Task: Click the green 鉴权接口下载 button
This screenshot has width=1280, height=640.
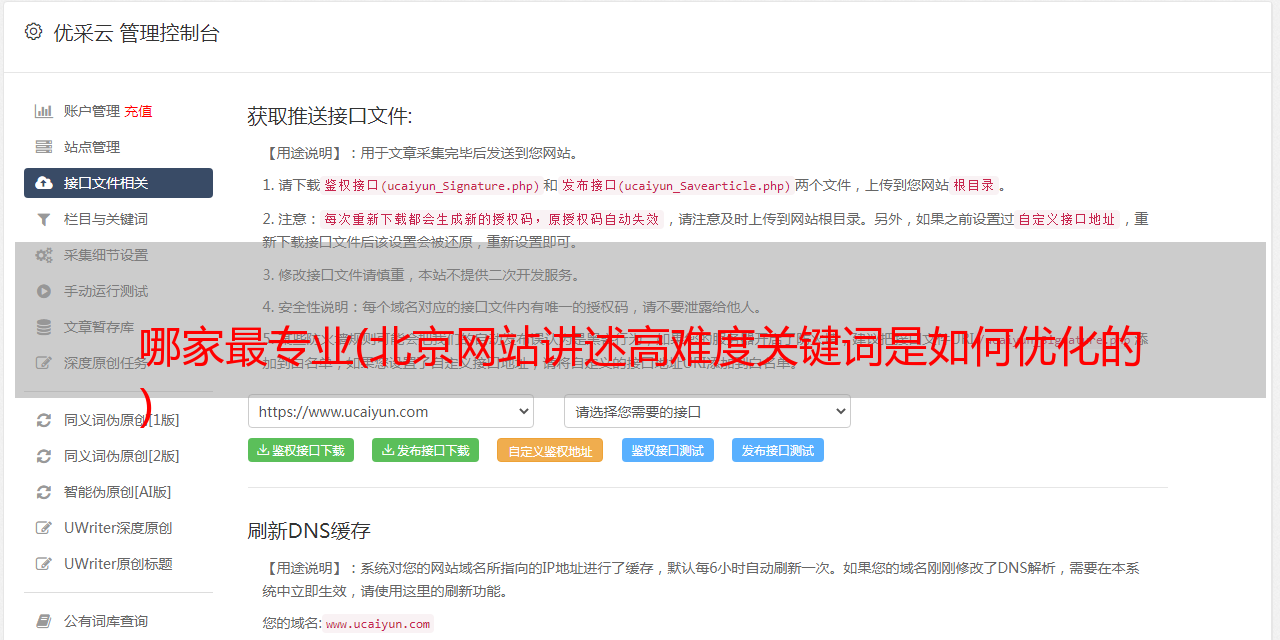Action: pos(301,450)
